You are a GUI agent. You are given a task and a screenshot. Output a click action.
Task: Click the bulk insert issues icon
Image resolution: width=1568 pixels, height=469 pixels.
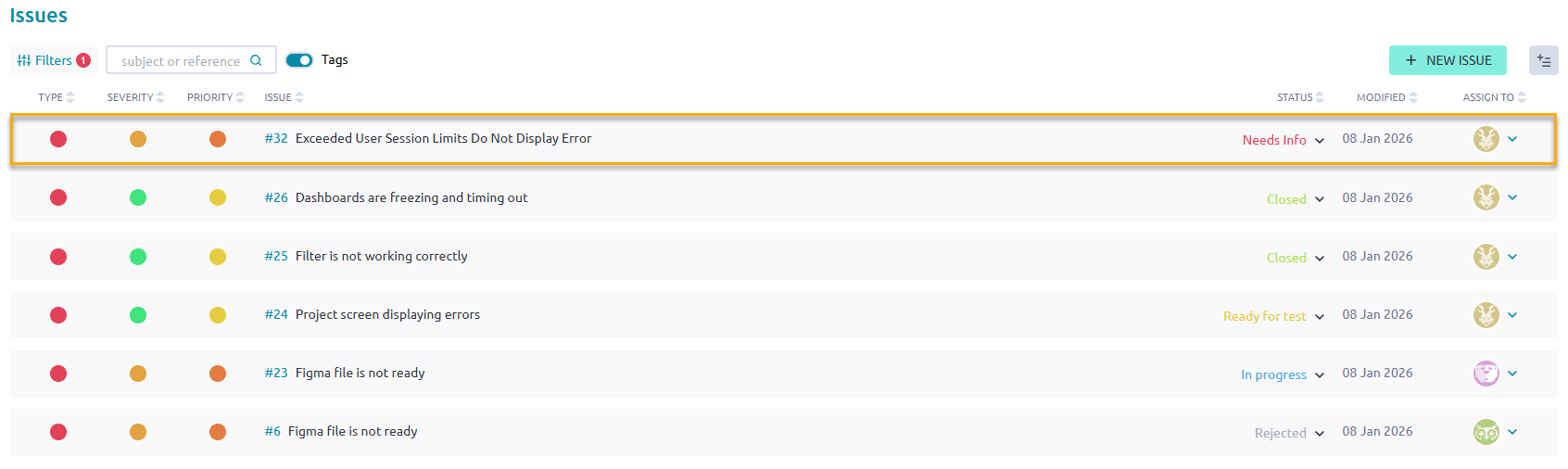click(1543, 60)
